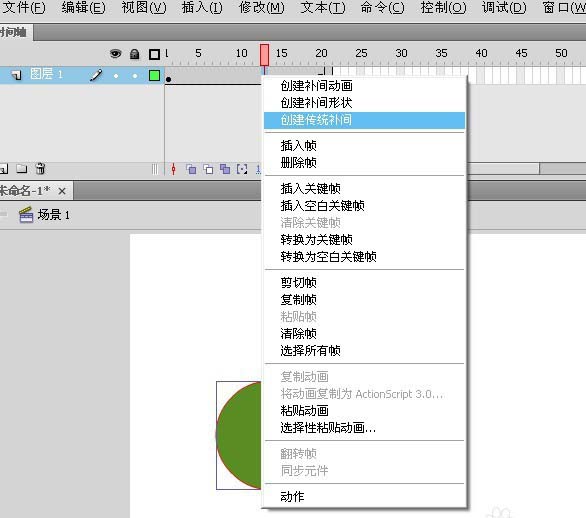The image size is (586, 518).
Task: Open the 文本(T) menu
Action: click(323, 7)
